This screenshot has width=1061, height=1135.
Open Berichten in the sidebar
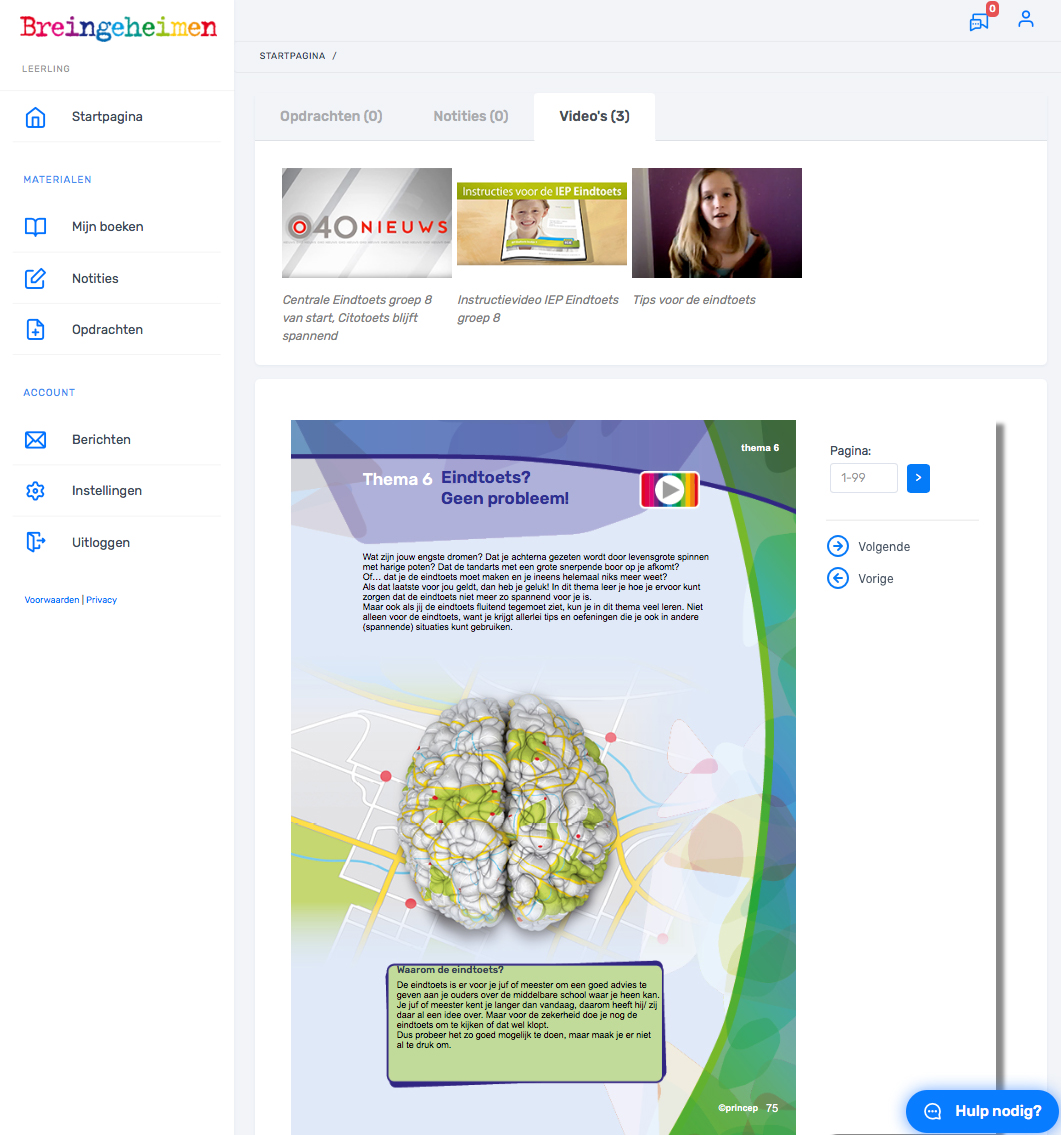click(101, 440)
